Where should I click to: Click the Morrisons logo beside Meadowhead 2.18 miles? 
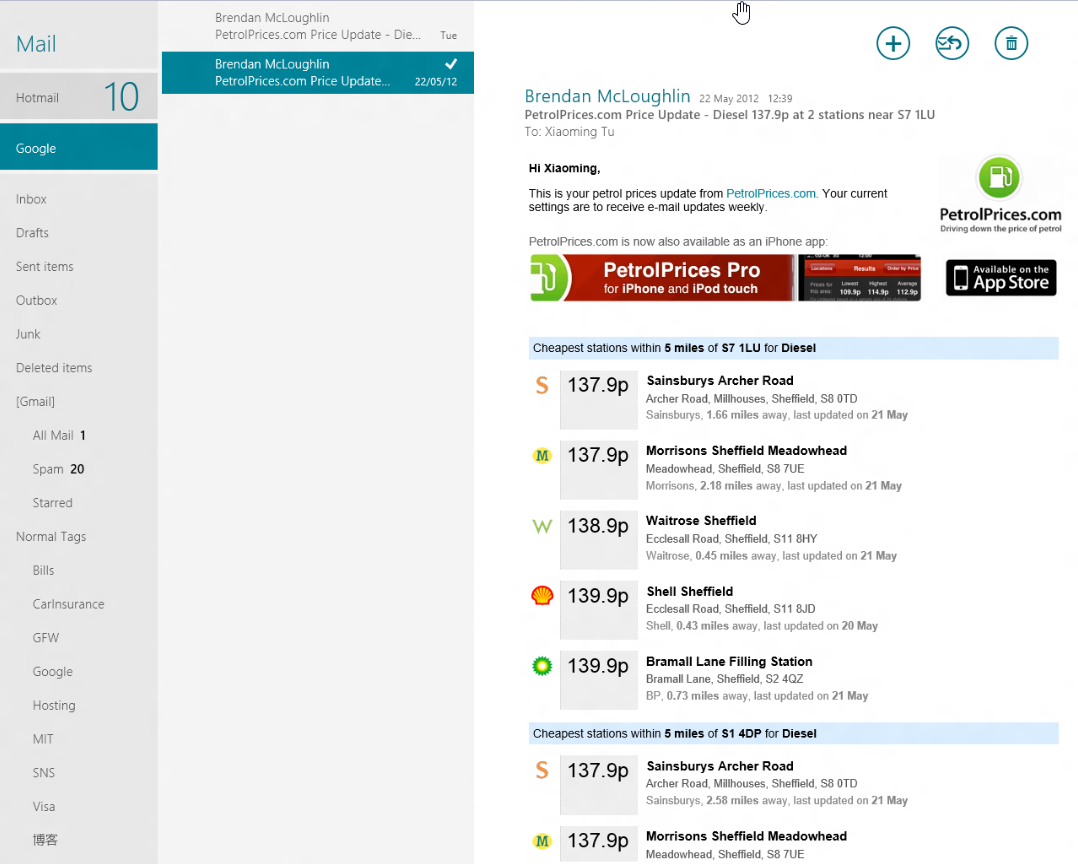[x=542, y=455]
